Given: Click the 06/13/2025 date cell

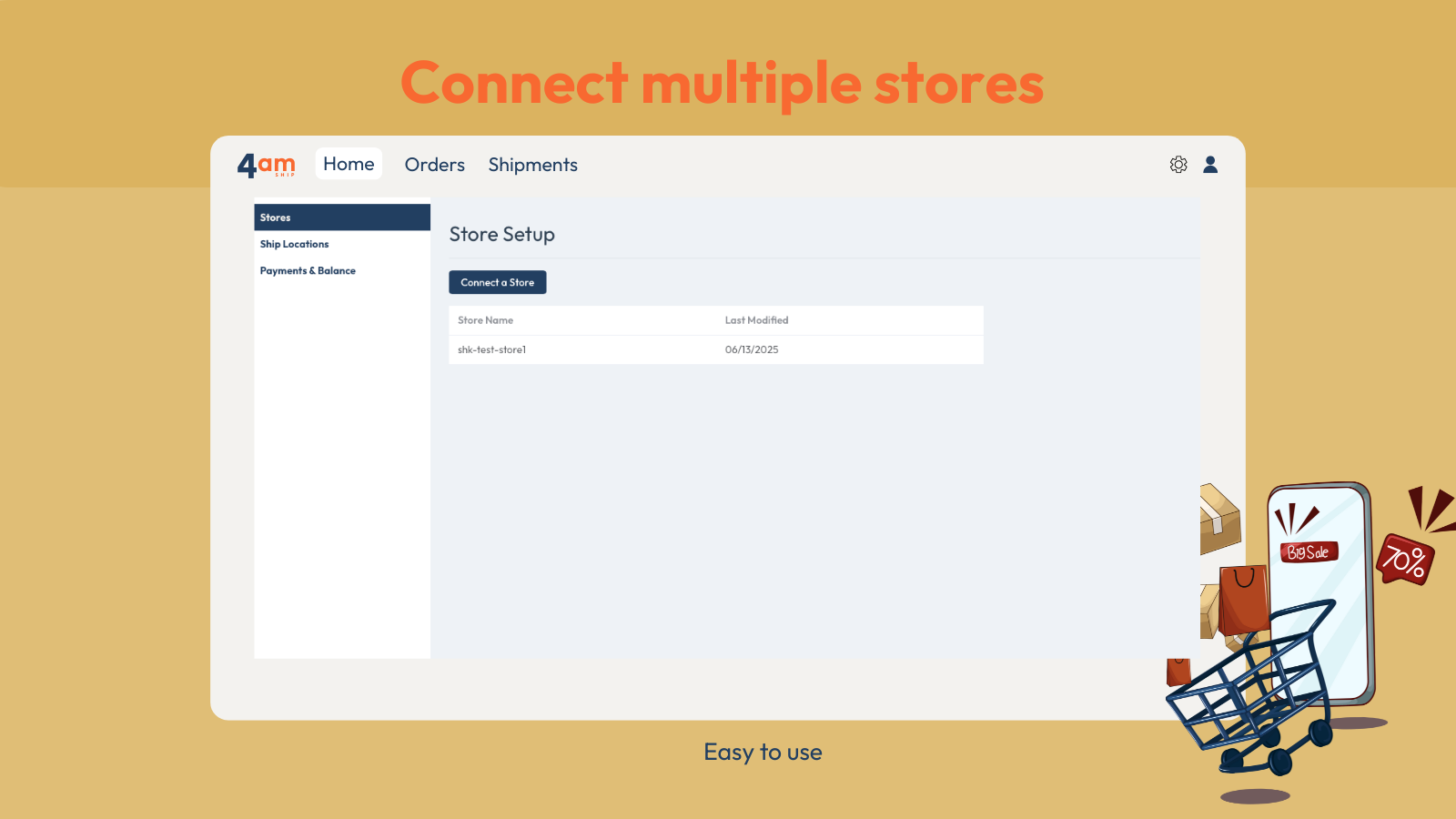Looking at the screenshot, I should tap(751, 349).
